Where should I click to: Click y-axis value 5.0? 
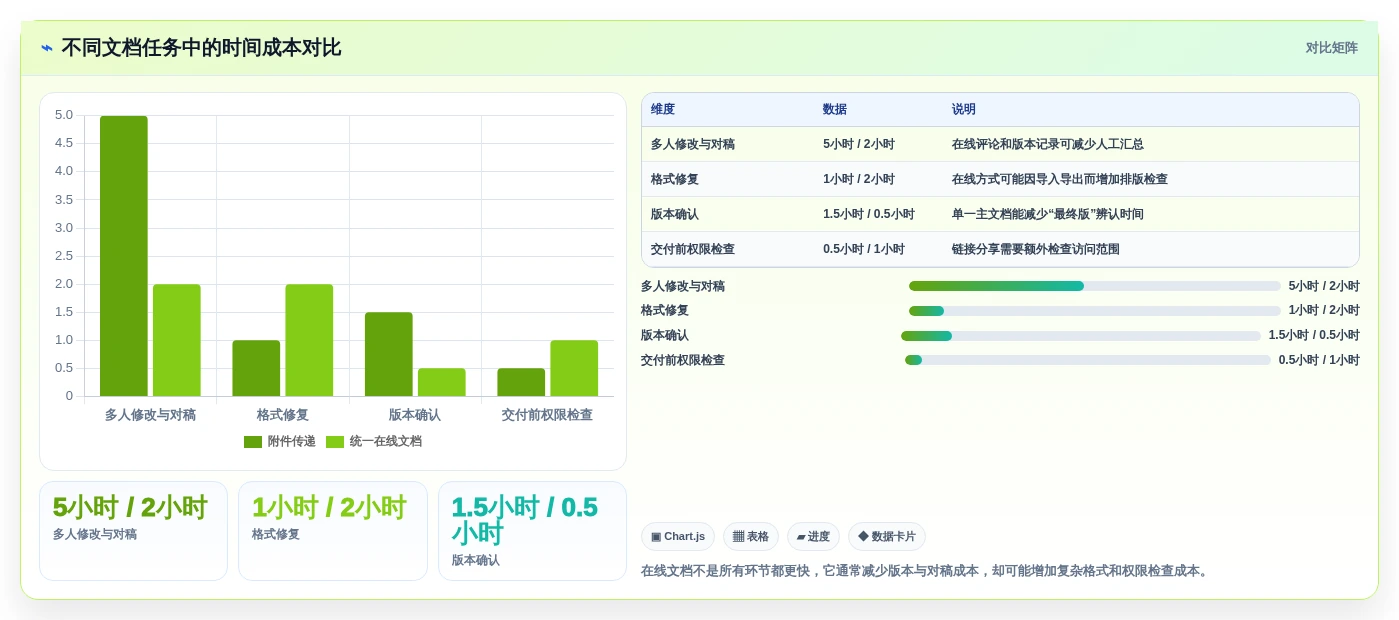click(64, 115)
